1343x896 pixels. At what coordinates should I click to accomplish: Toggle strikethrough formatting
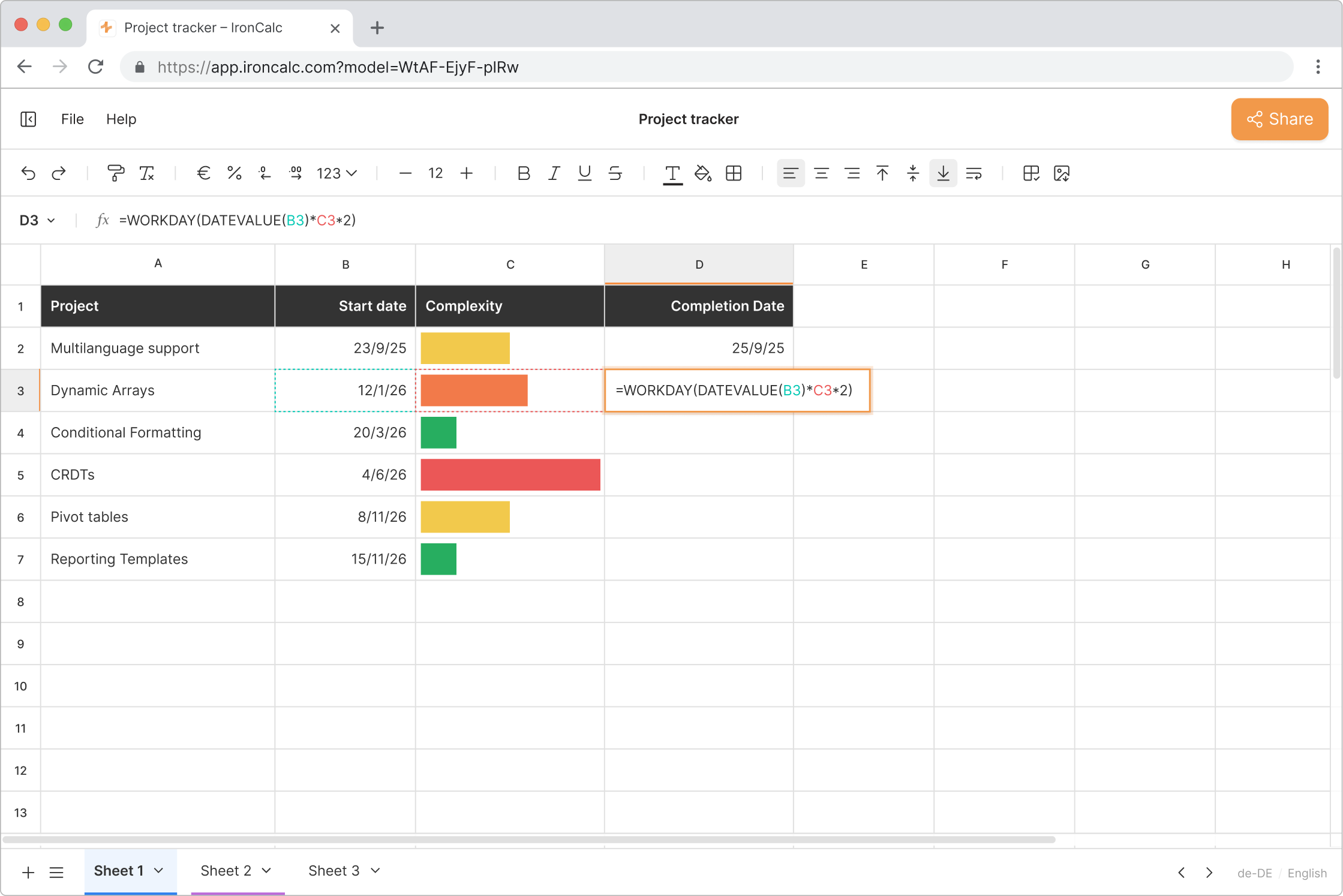click(x=615, y=173)
